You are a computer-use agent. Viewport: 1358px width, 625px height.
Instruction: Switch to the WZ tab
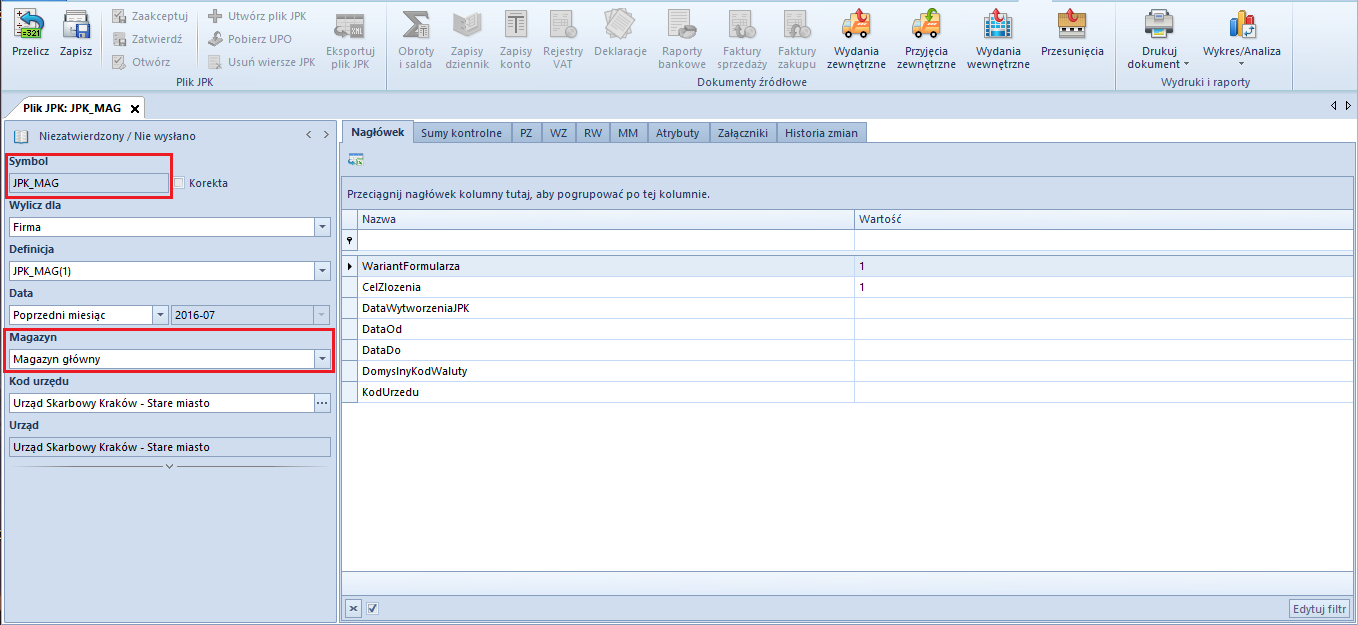coord(558,132)
